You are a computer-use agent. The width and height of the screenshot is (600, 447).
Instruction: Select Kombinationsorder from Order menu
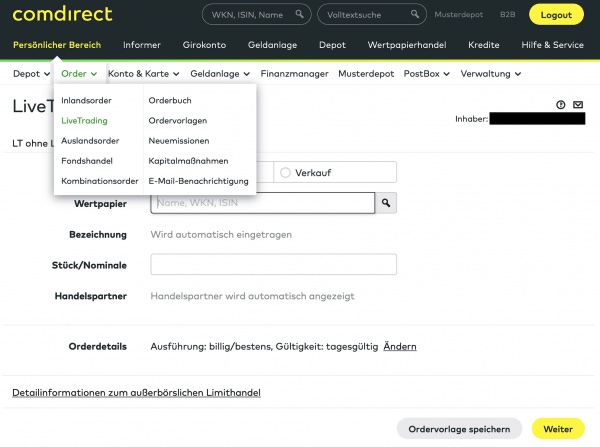point(99,181)
